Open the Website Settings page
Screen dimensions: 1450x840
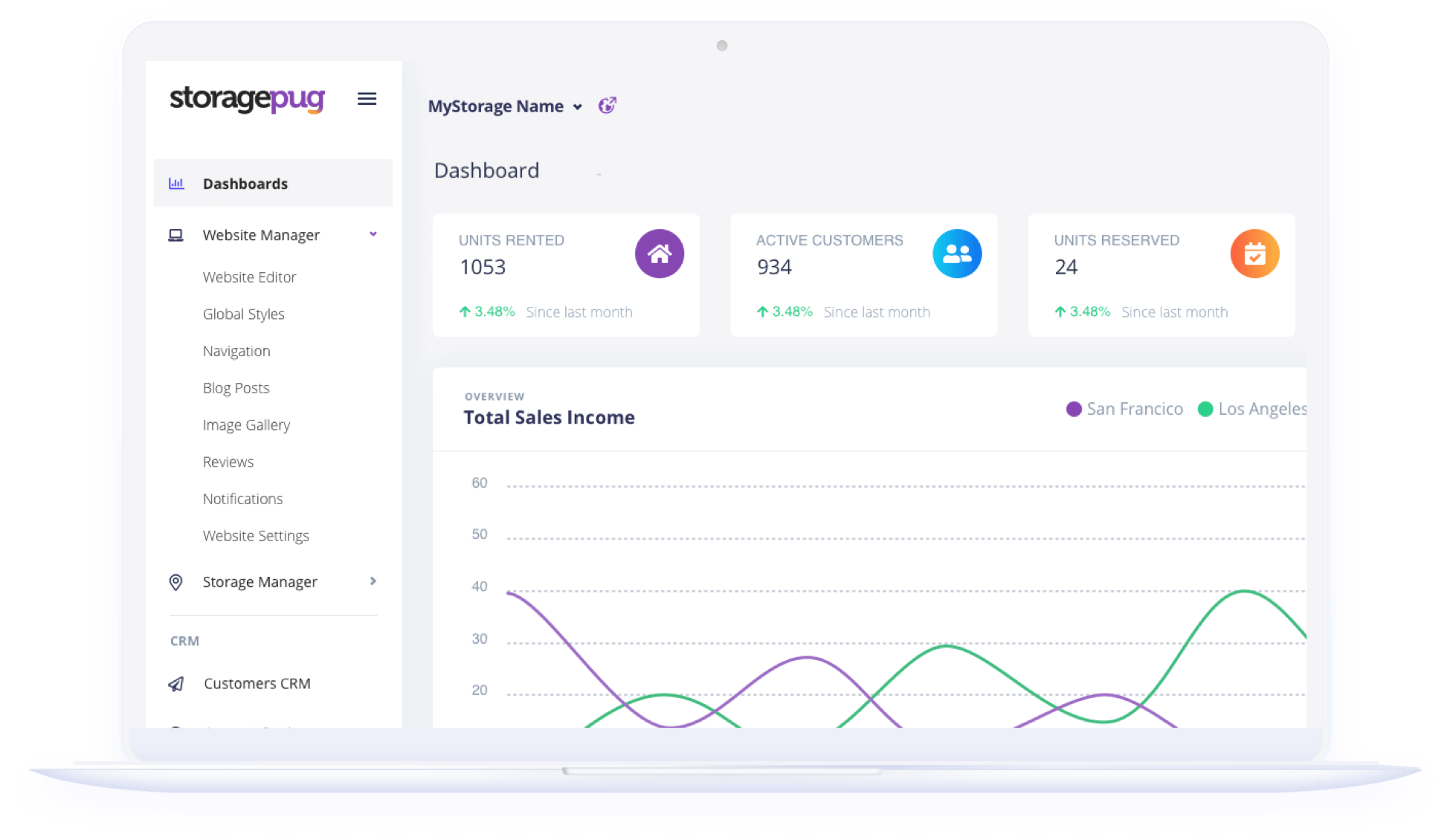(x=256, y=535)
